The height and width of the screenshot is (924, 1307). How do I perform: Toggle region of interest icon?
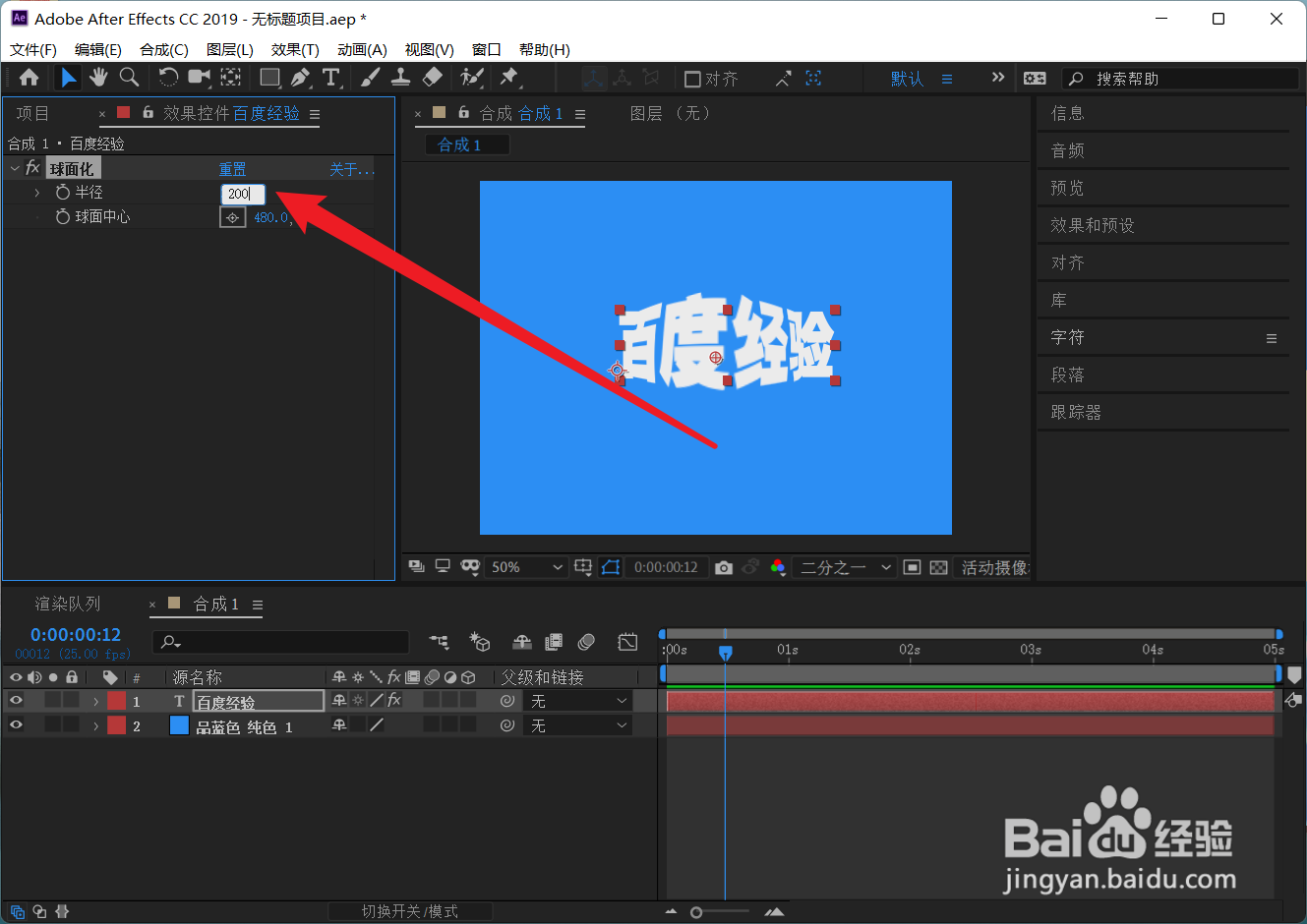[x=912, y=567]
